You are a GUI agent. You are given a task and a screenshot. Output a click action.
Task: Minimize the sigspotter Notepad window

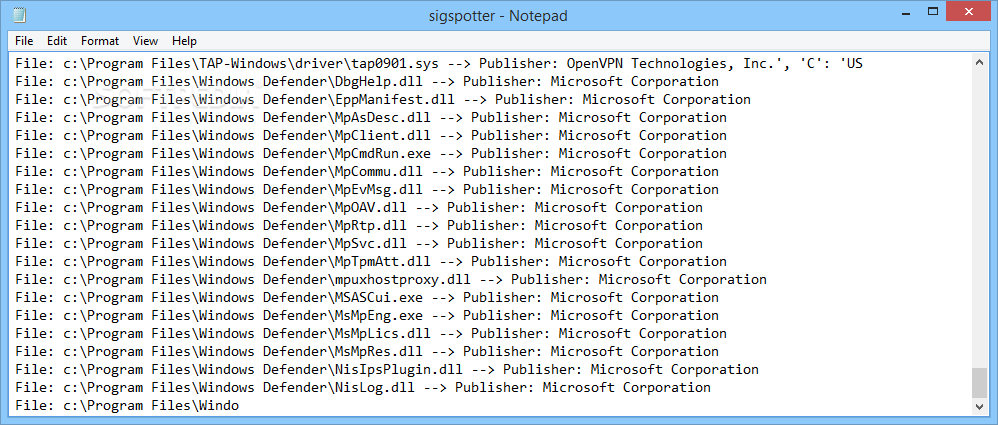point(907,11)
